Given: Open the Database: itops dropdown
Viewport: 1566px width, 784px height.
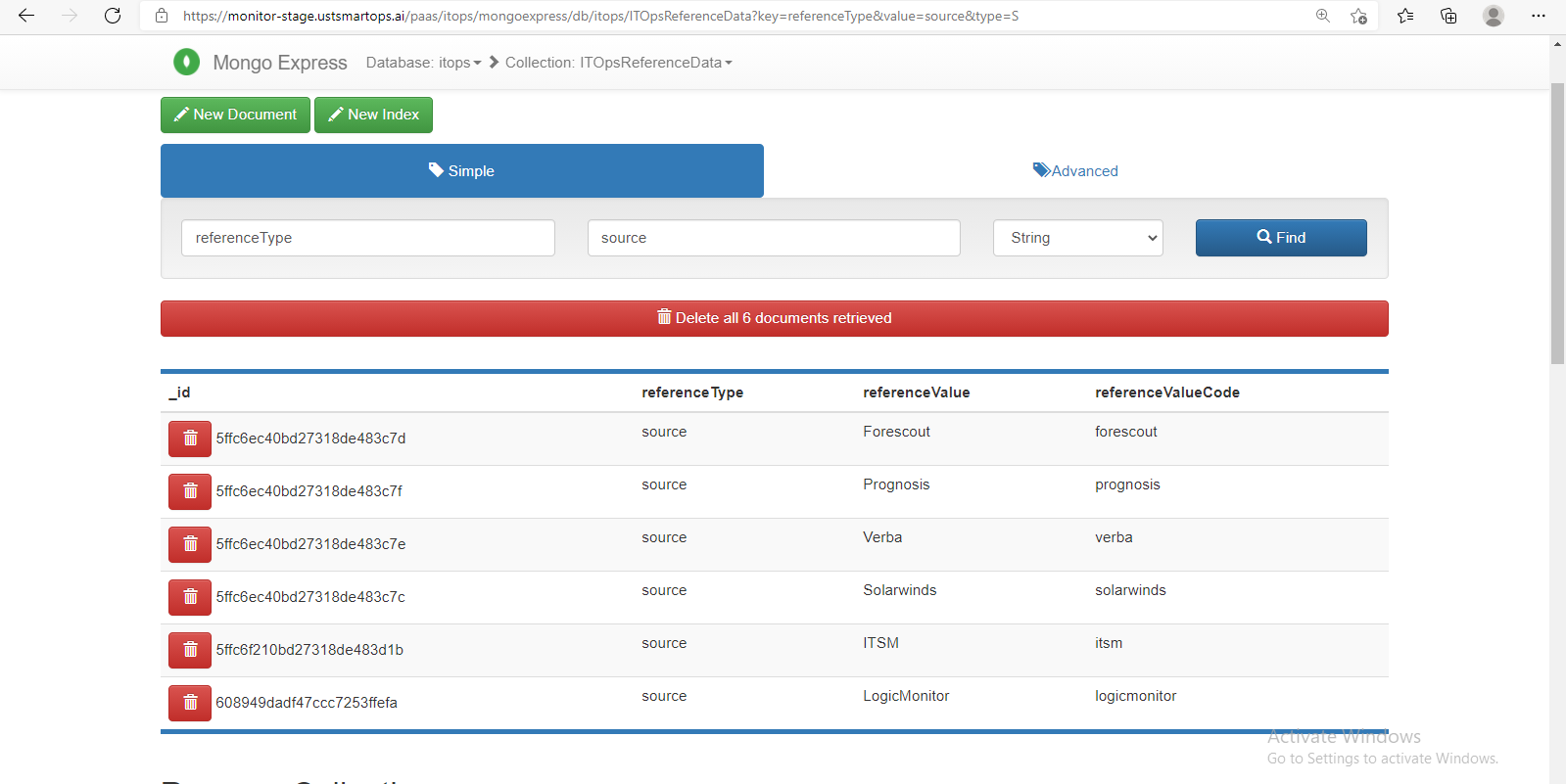Looking at the screenshot, I should coord(423,63).
